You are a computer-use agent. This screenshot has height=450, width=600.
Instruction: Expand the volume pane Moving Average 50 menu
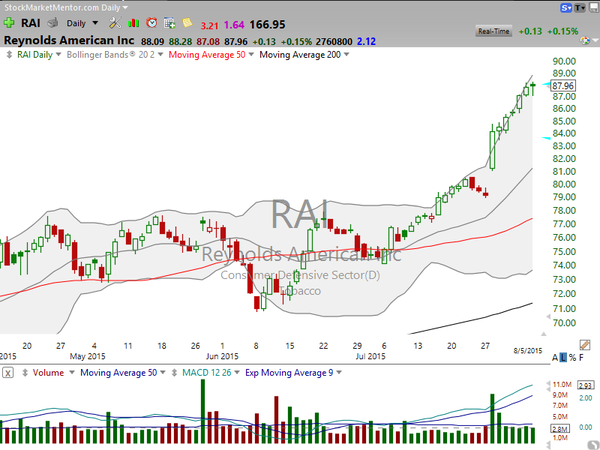coord(163,372)
